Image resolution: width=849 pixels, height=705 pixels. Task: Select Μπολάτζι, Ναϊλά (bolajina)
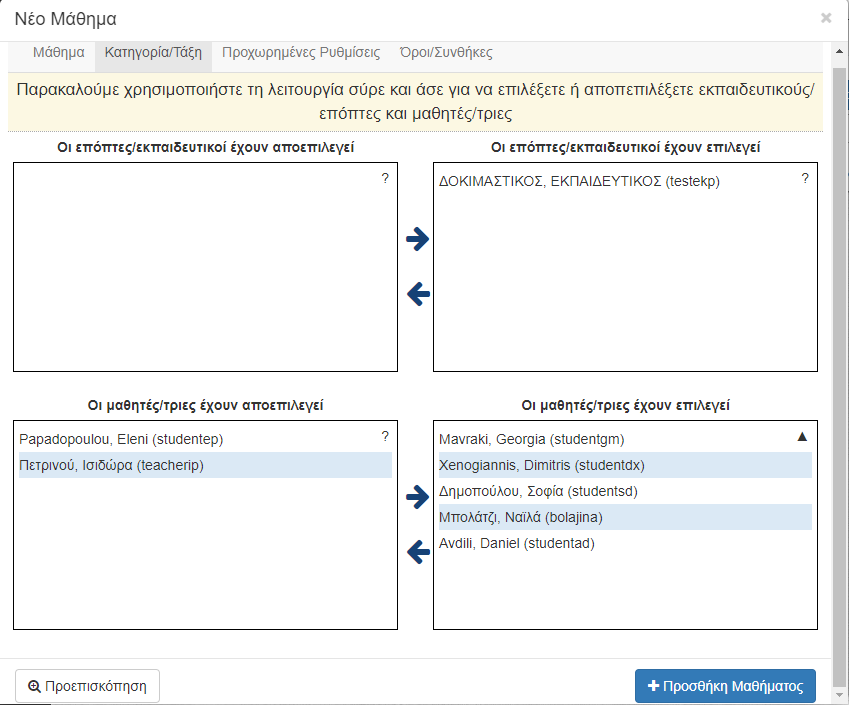point(625,517)
